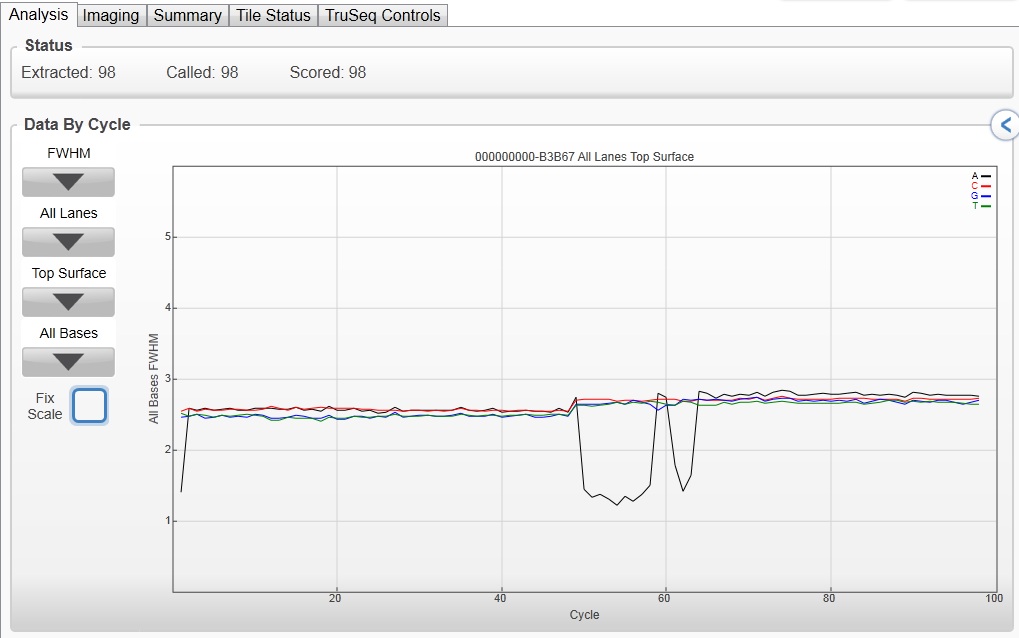Click the Scored: 98 status text
Image resolution: width=1019 pixels, height=638 pixels.
[328, 72]
